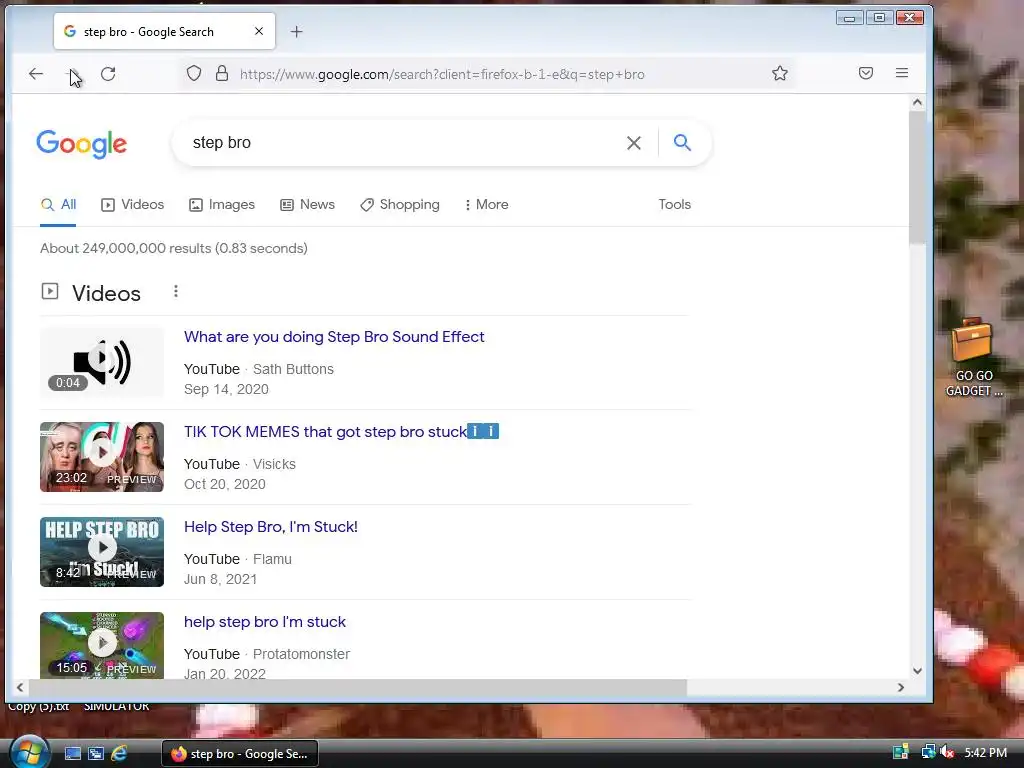Select the 'step bro - Google Search' browser tab
Viewport: 1024px width, 768px height.
coord(164,31)
